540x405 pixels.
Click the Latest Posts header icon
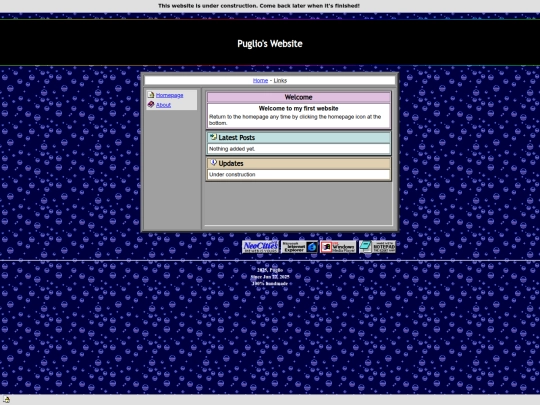213,137
